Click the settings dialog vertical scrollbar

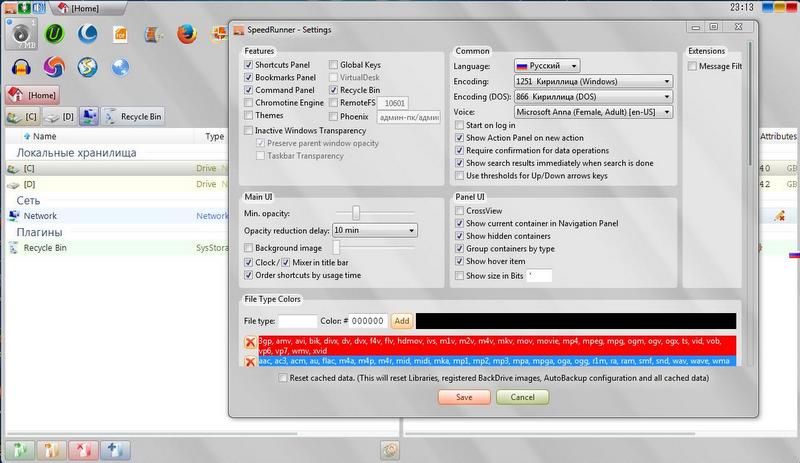750,104
